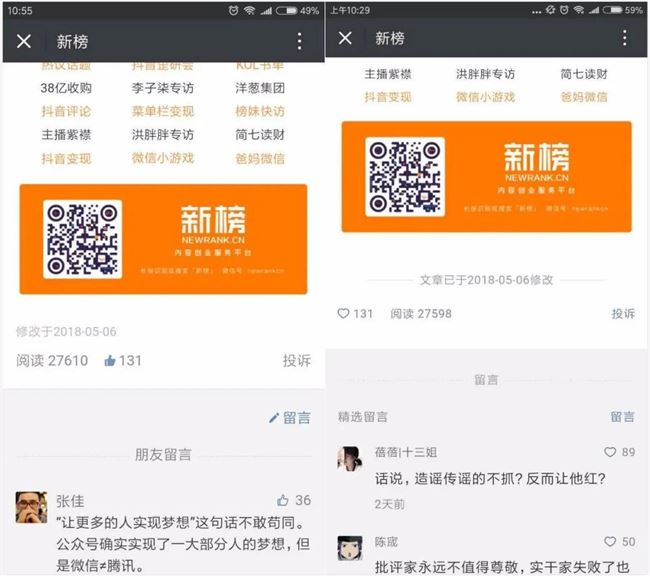The image size is (650, 576).
Task: Open the 菜单栏变现 link
Action: [x=162, y=111]
